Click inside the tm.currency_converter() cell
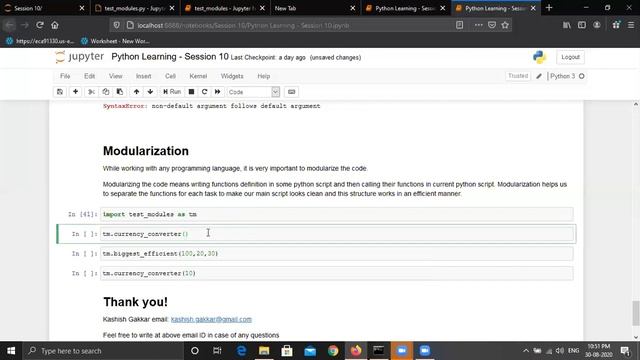640x360 pixels. [337, 234]
